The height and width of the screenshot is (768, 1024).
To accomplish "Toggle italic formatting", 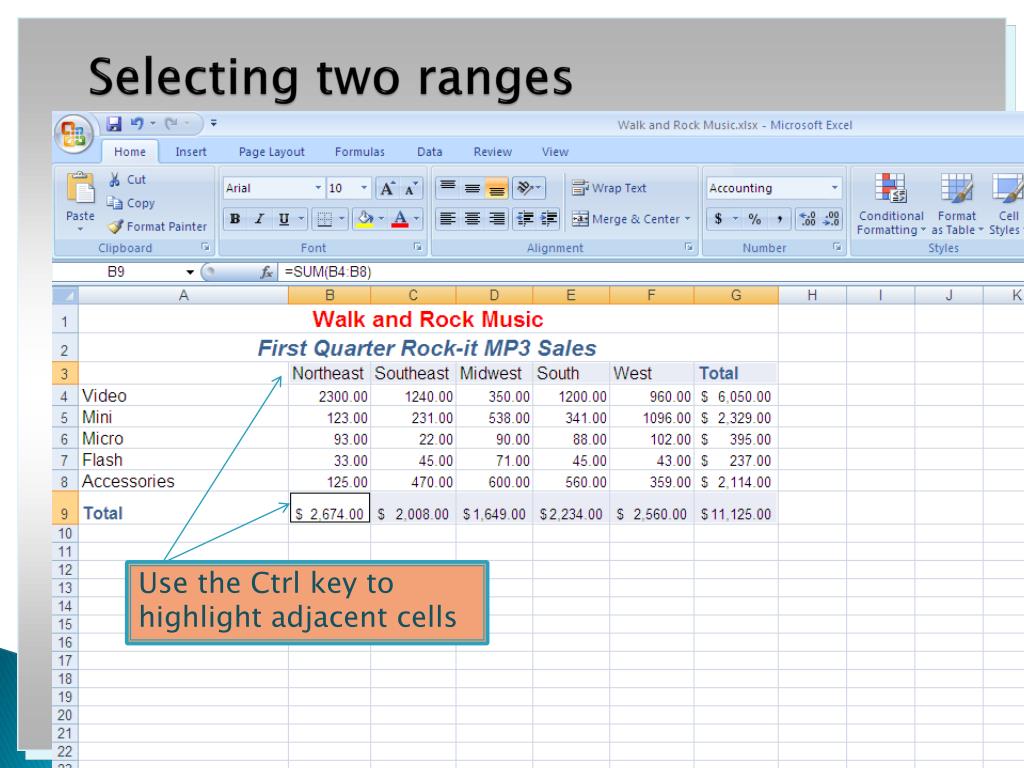I will 259,219.
